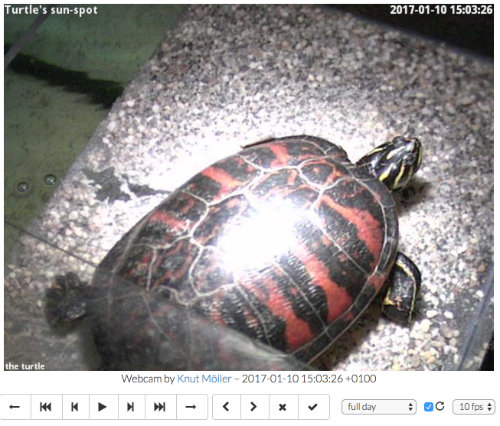The image size is (500, 426).
Task: Toggle the auto-refresh checkbox
Action: (428, 407)
